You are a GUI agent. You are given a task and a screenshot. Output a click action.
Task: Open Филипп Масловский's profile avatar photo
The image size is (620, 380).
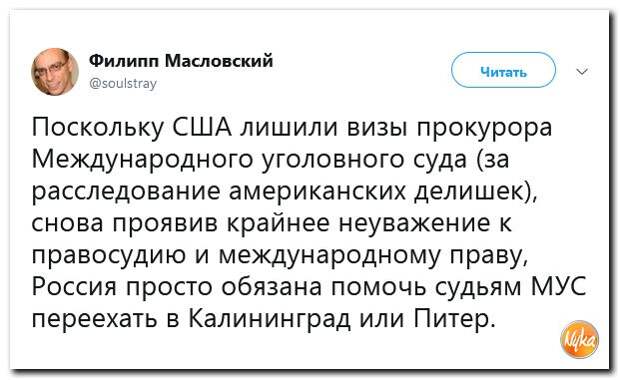click(55, 72)
